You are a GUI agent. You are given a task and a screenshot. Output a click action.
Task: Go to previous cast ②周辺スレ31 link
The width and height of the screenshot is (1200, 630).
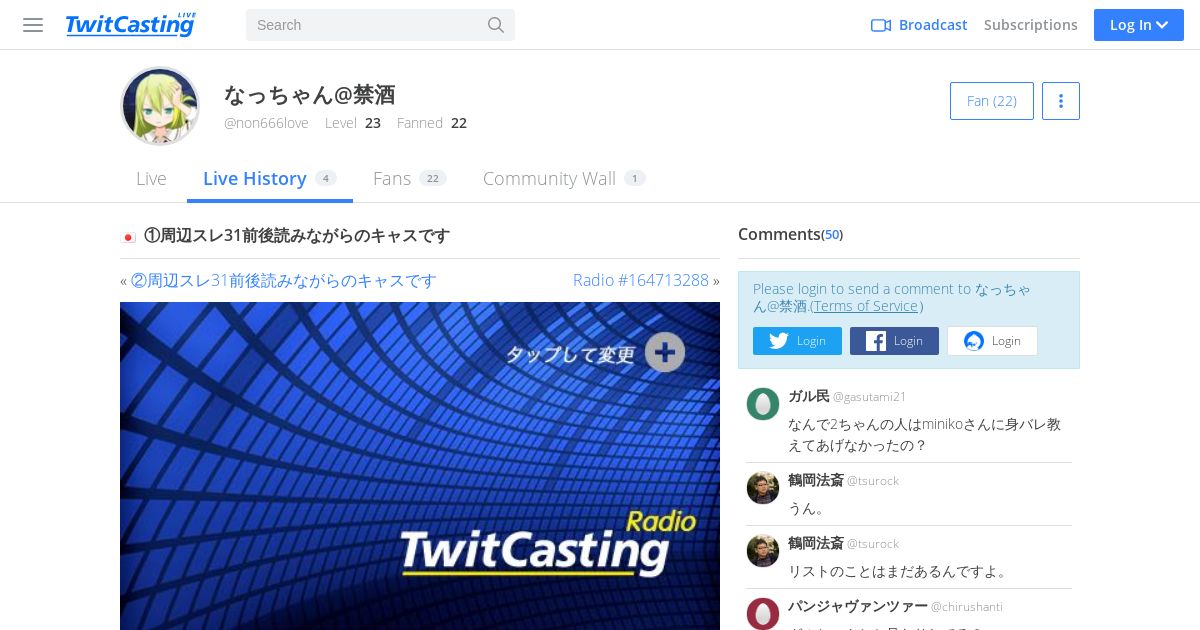(x=284, y=281)
